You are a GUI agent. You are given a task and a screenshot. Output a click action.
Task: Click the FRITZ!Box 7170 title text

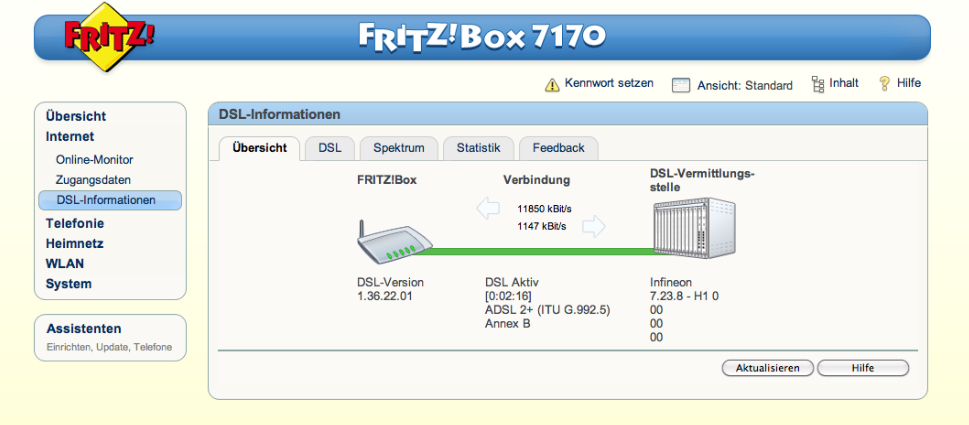(482, 37)
